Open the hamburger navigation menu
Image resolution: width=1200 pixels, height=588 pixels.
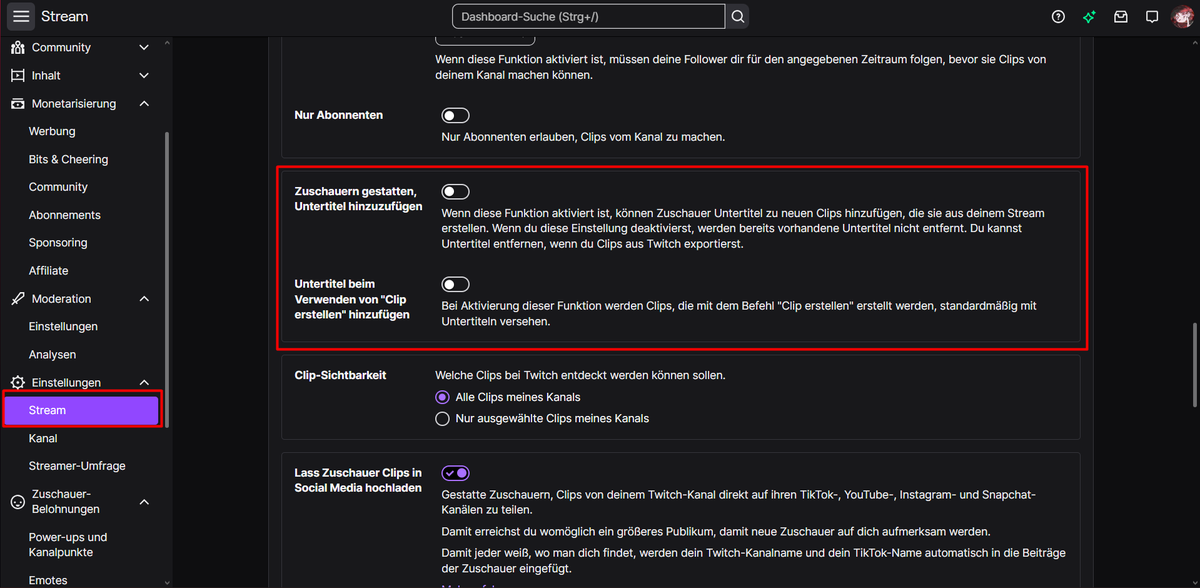click(x=21, y=17)
